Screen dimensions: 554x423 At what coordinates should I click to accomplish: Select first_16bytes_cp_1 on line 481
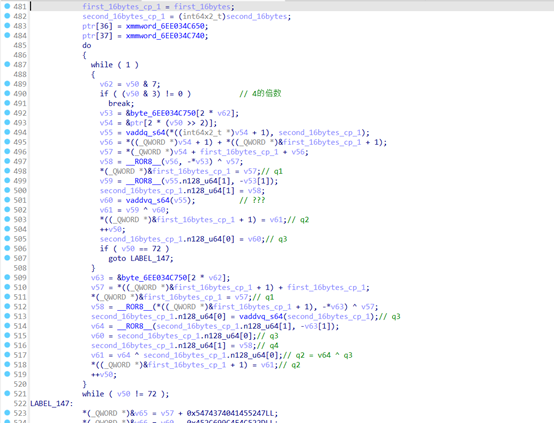tap(121, 7)
